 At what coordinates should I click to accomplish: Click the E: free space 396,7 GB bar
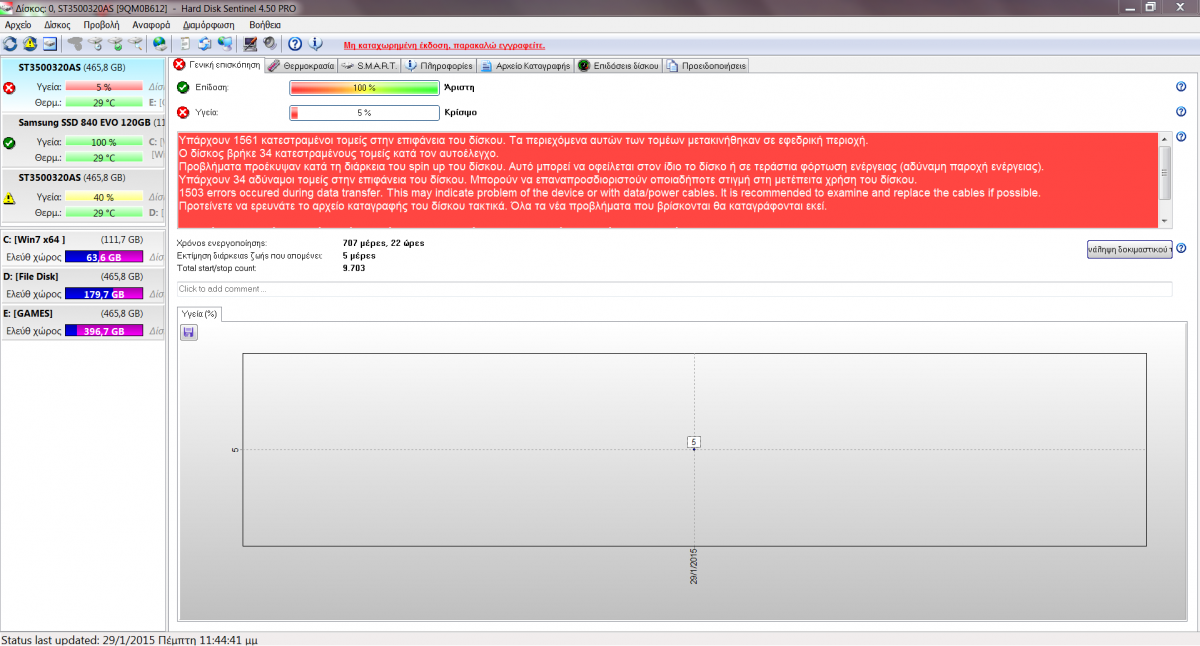104,330
